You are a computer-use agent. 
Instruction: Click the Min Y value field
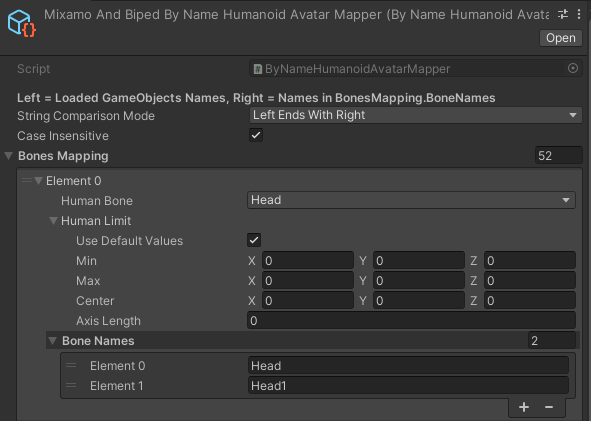click(x=419, y=260)
